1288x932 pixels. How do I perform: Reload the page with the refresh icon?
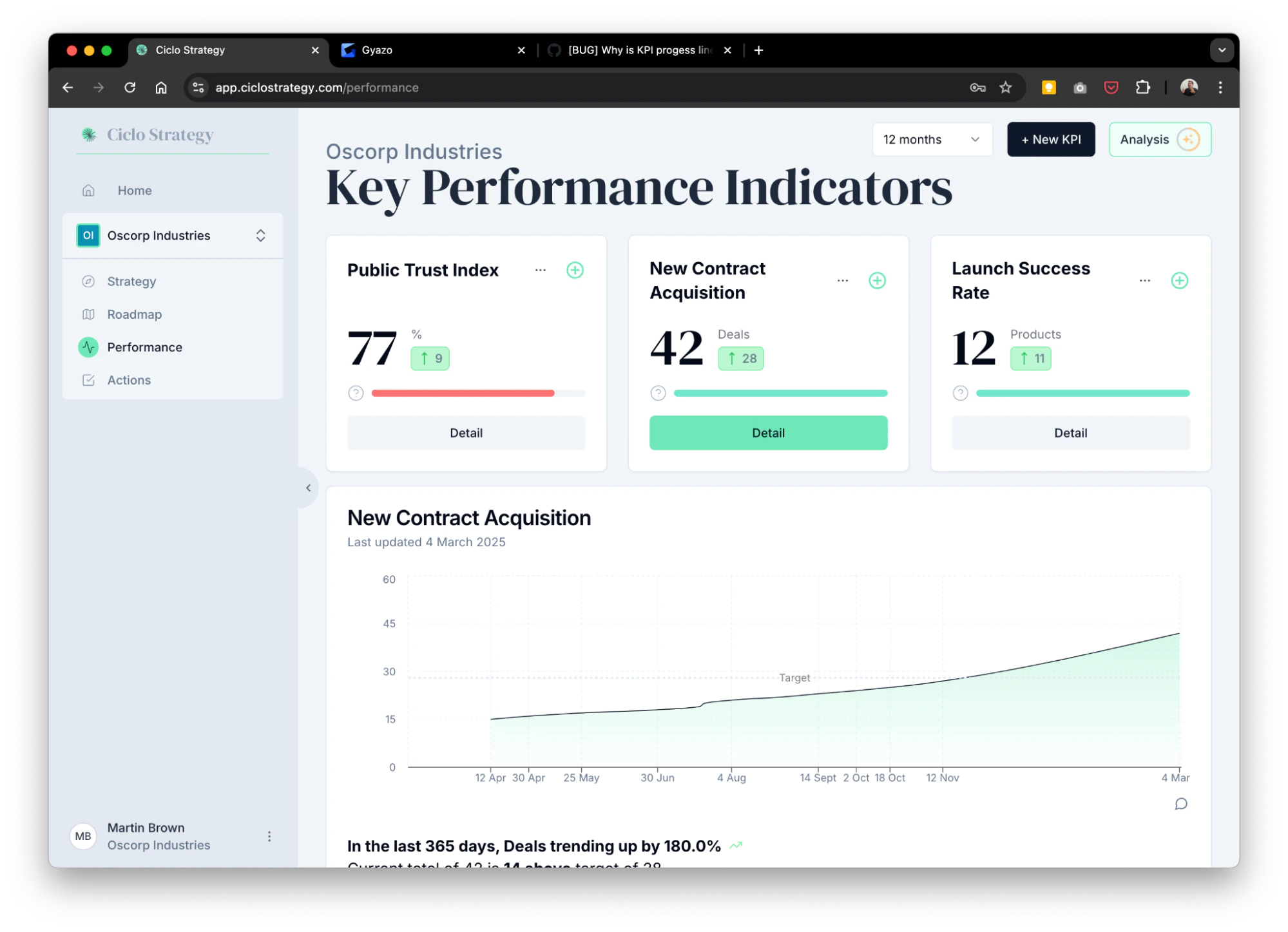pos(130,88)
